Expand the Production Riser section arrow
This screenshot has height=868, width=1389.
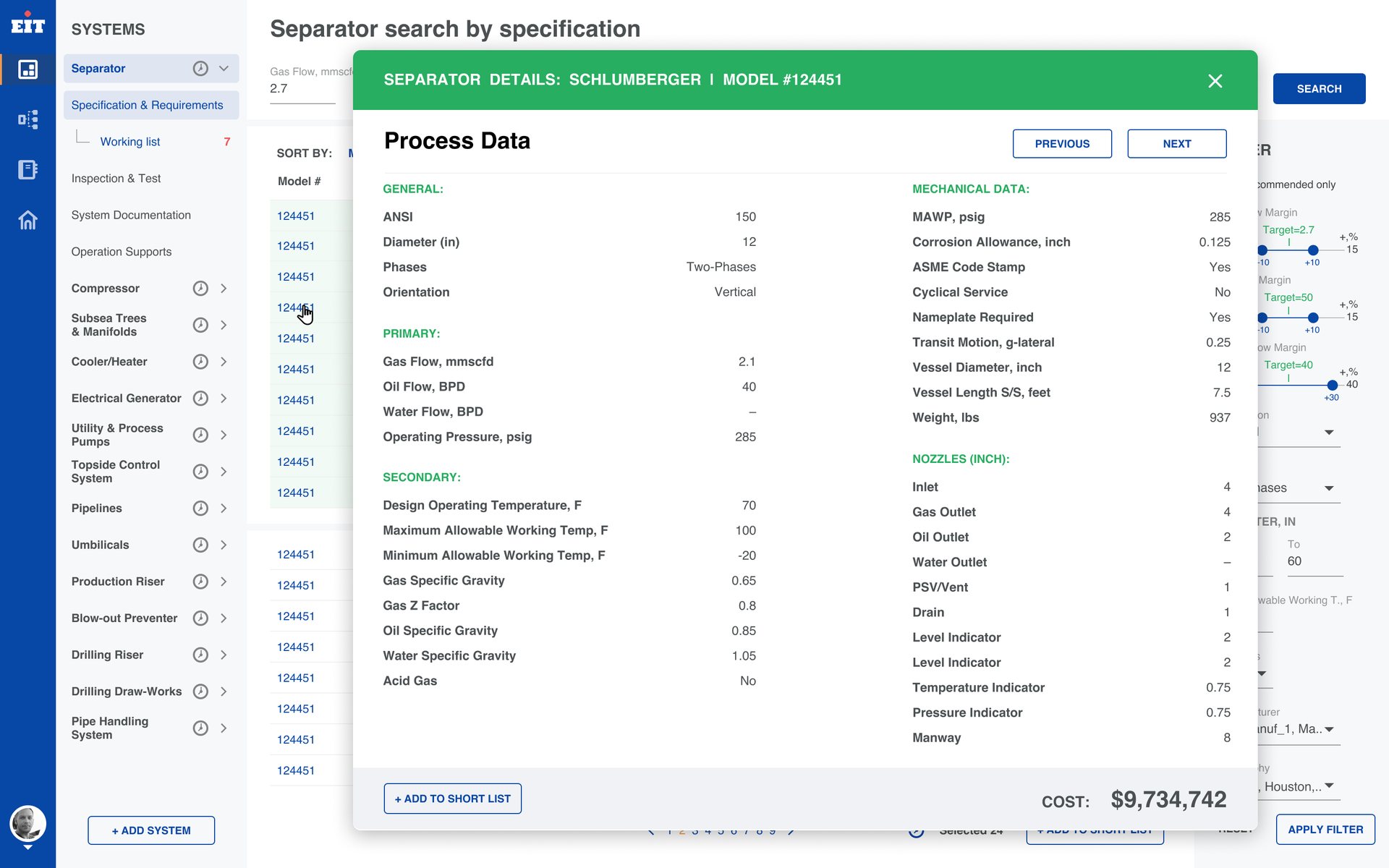pos(224,582)
